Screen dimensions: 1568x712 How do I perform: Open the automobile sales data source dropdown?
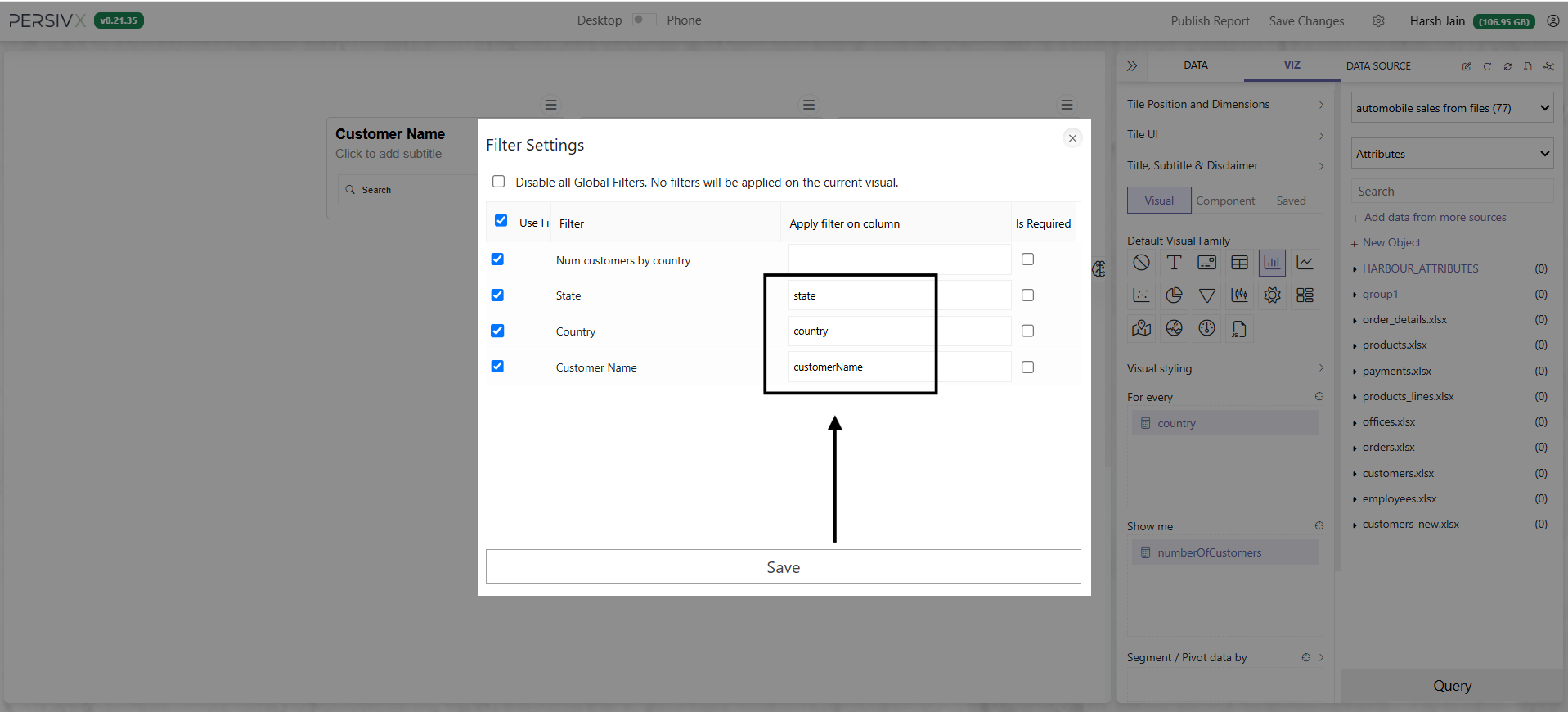click(1452, 107)
